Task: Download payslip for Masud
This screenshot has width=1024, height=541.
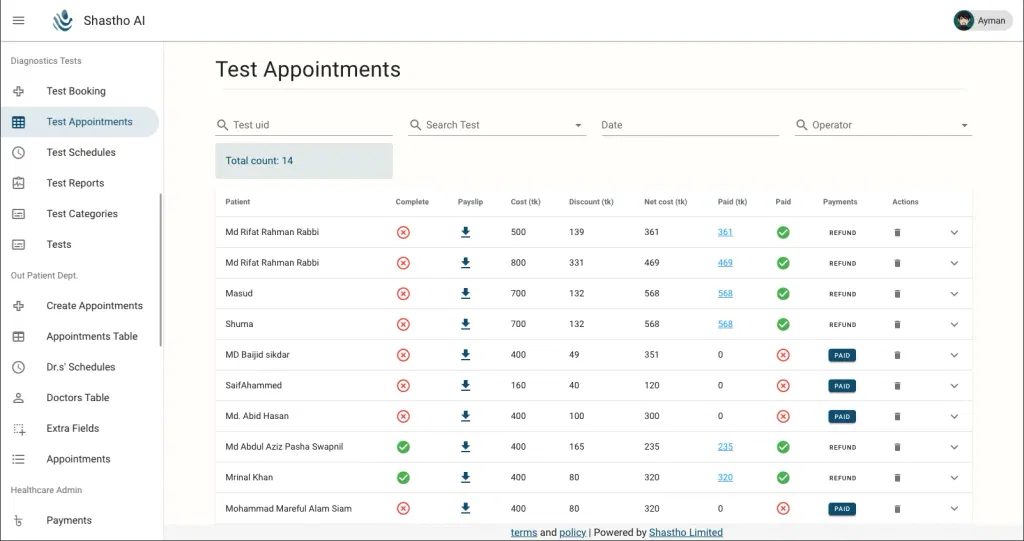Action: (x=465, y=294)
